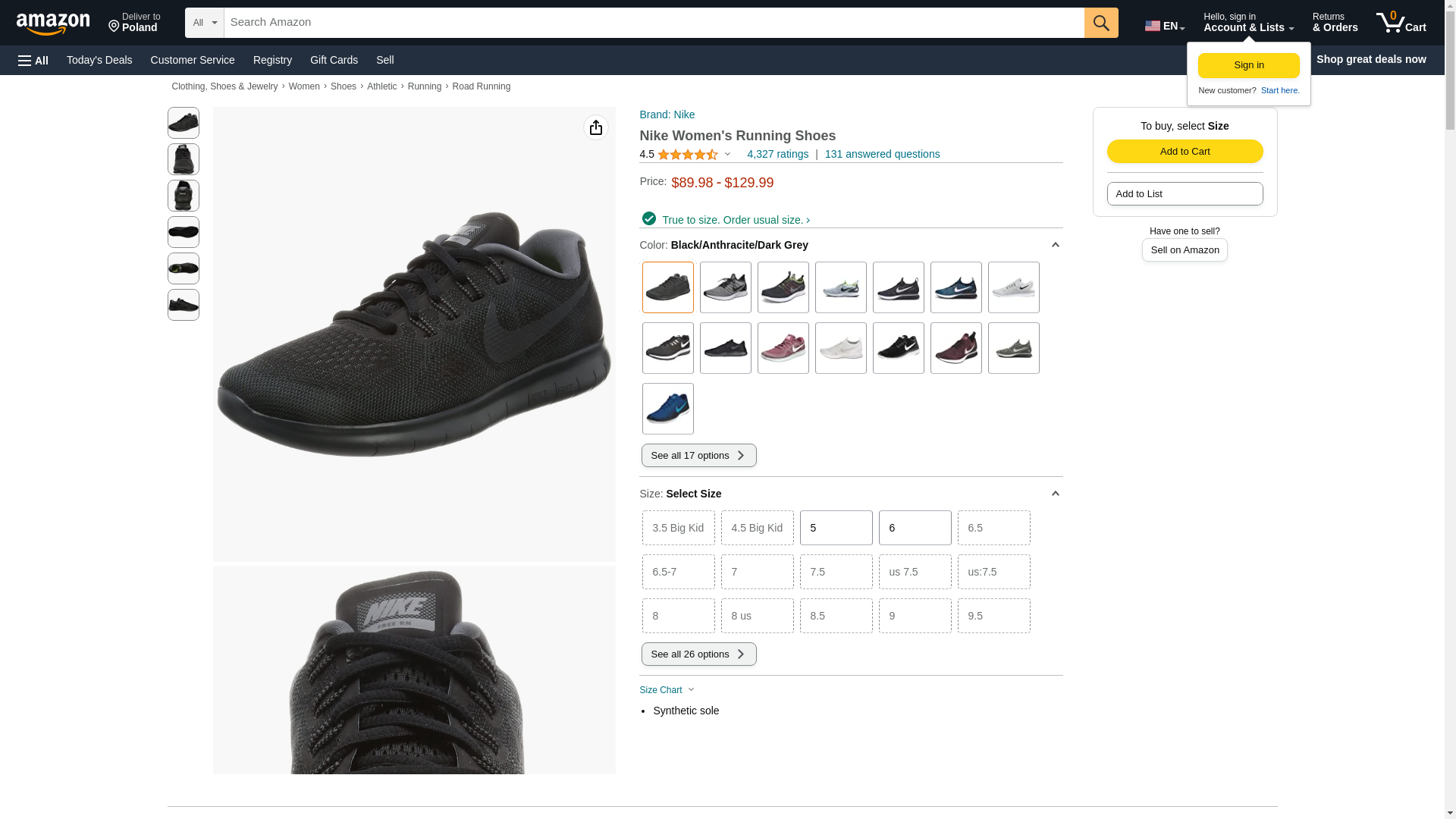The height and width of the screenshot is (819, 1456).
Task: Expand the Size Chart
Action: coord(667,690)
